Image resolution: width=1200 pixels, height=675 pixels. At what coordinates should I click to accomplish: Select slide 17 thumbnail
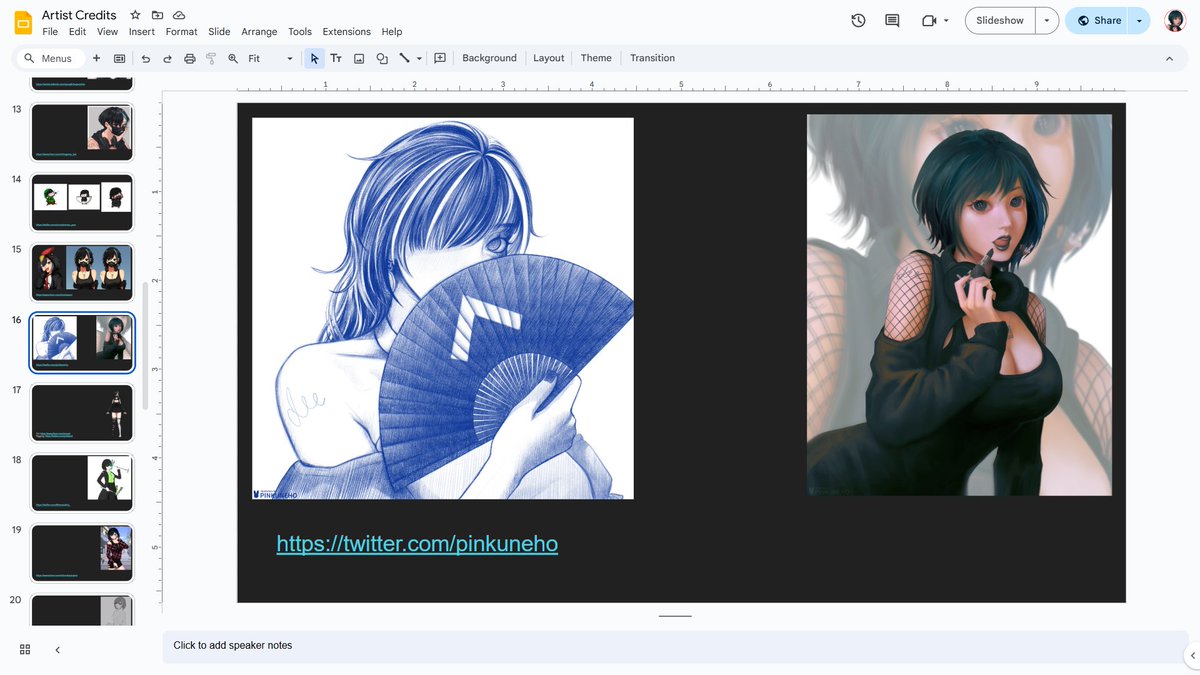point(82,412)
